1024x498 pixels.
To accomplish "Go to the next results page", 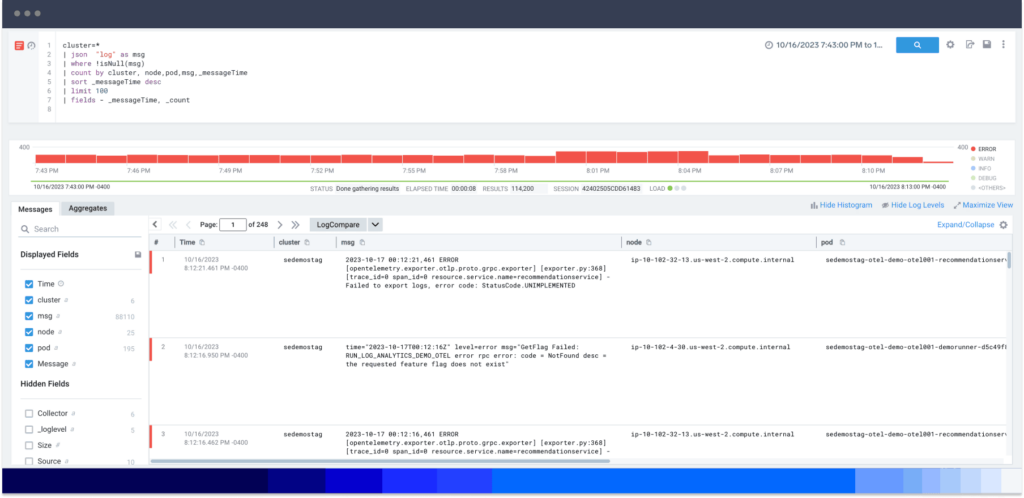I will pos(280,225).
